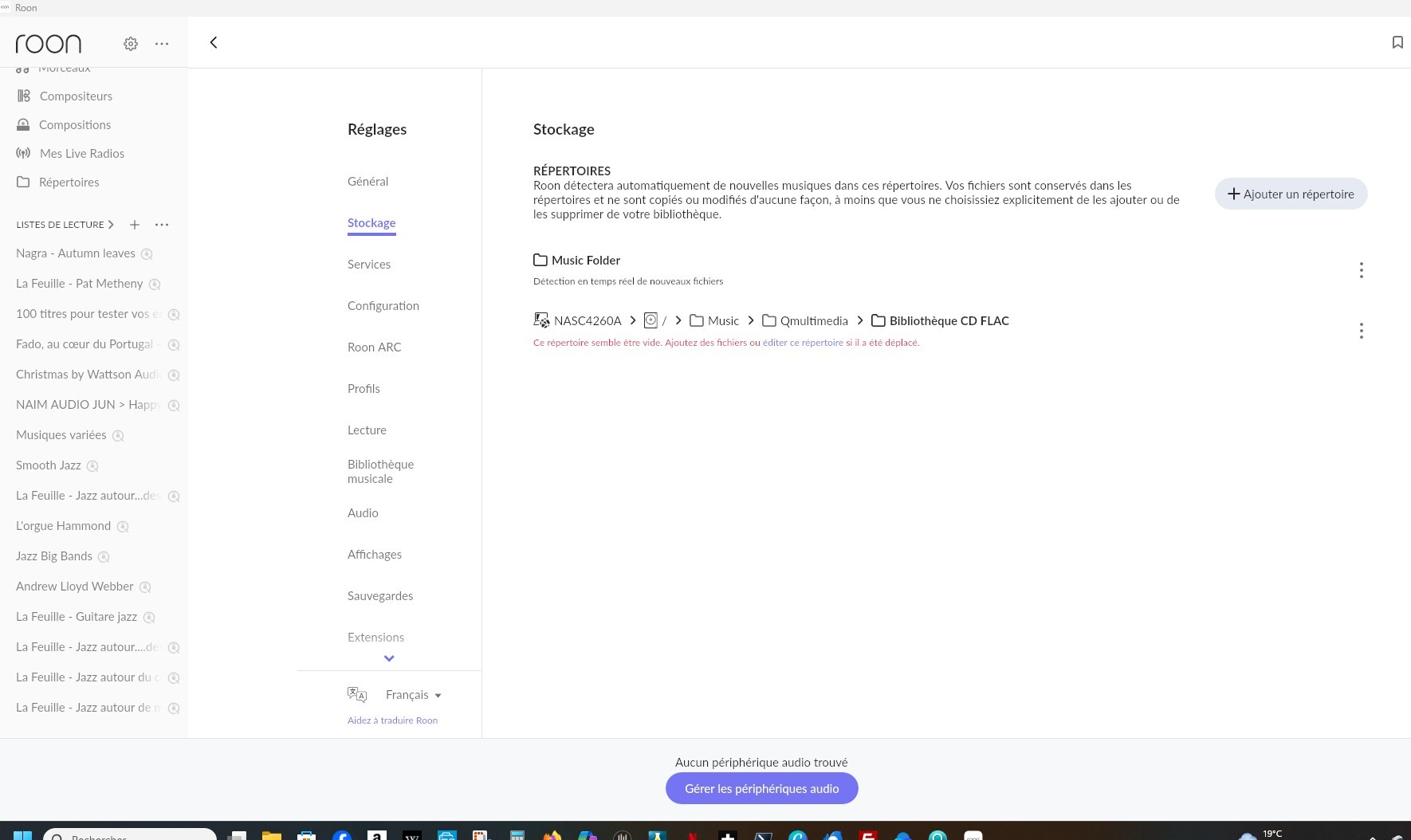The height and width of the screenshot is (840, 1411).
Task: Open the Bibliothèque CD FLAC three-dot menu
Action: click(x=1362, y=331)
